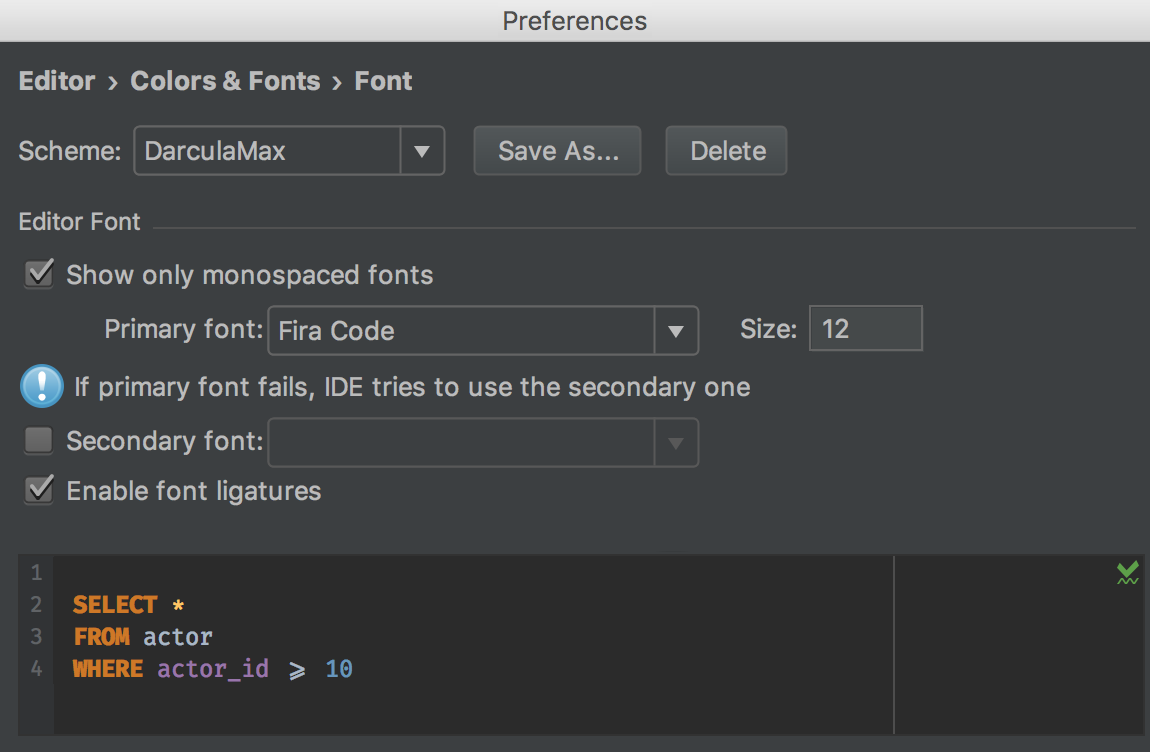Disable the Enable font ligatures checkbox
This screenshot has height=752, width=1150.
tap(39, 490)
